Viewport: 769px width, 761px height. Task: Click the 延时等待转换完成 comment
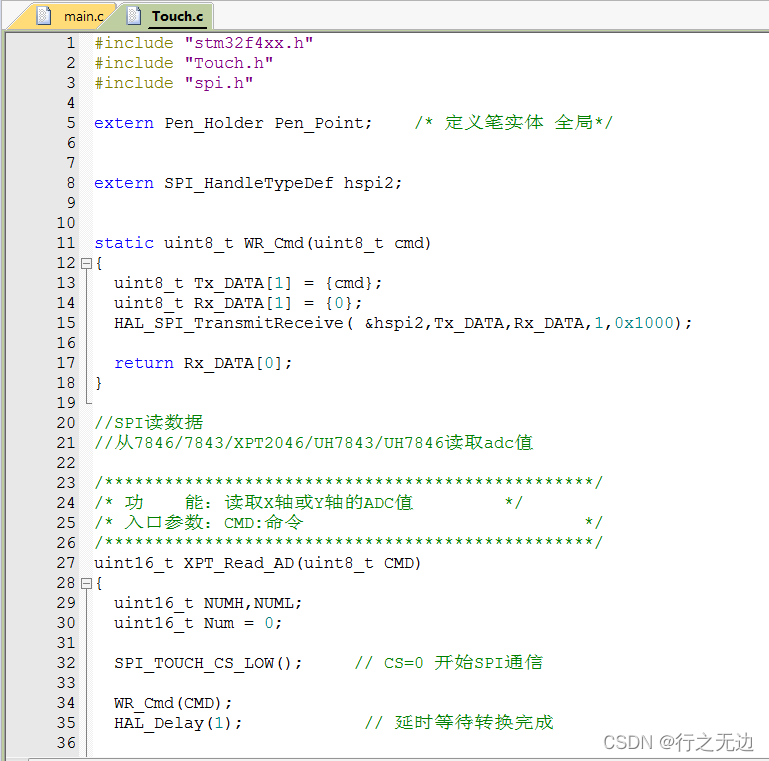(459, 722)
